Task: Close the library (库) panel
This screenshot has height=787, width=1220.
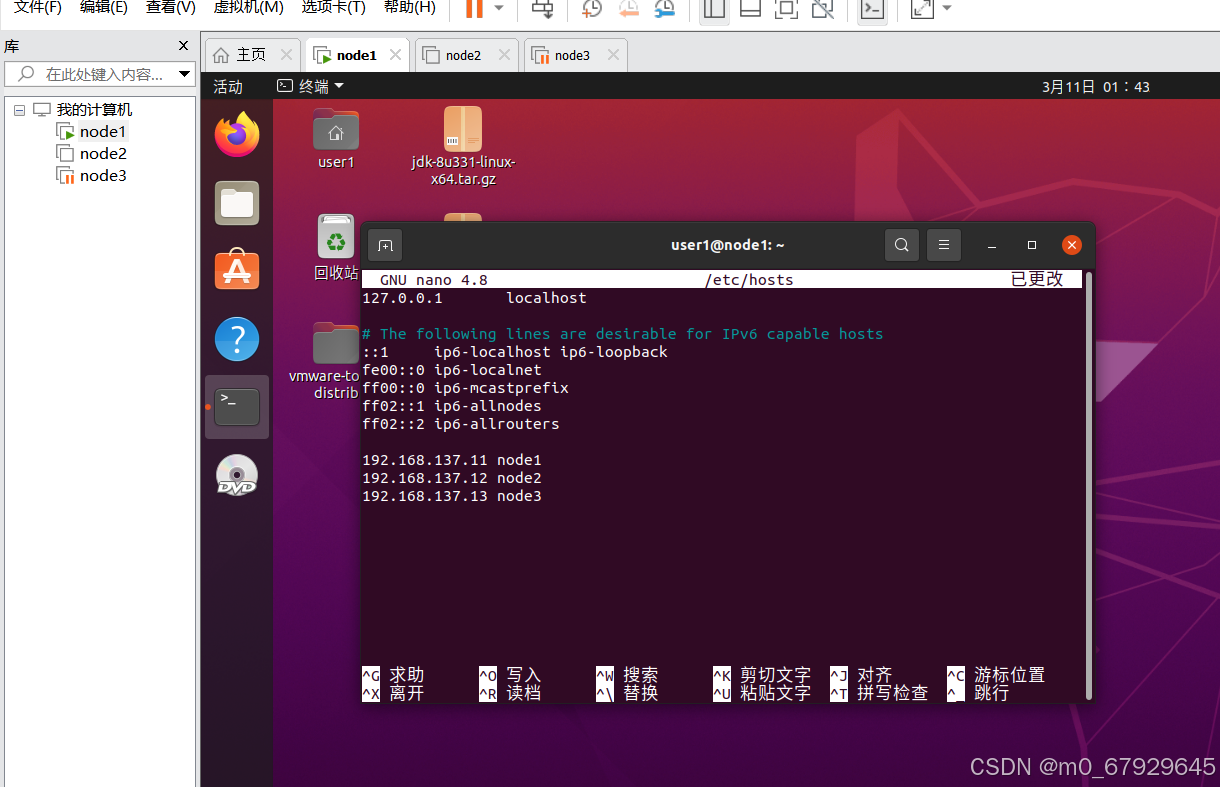Action: pyautogui.click(x=183, y=46)
